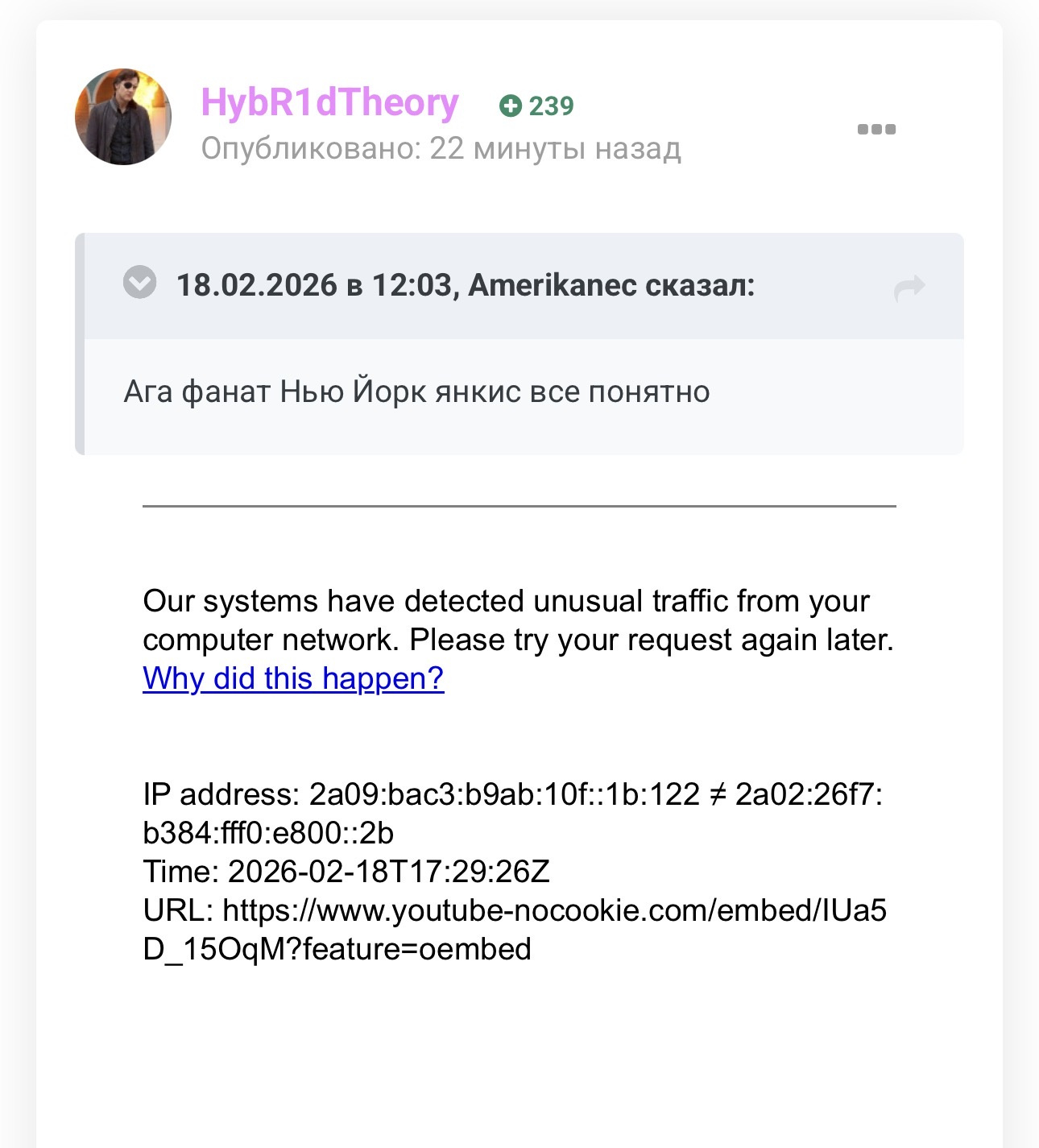
Task: Click the "D_15OqM?feature=oembed" URL ending
Action: click(x=337, y=949)
